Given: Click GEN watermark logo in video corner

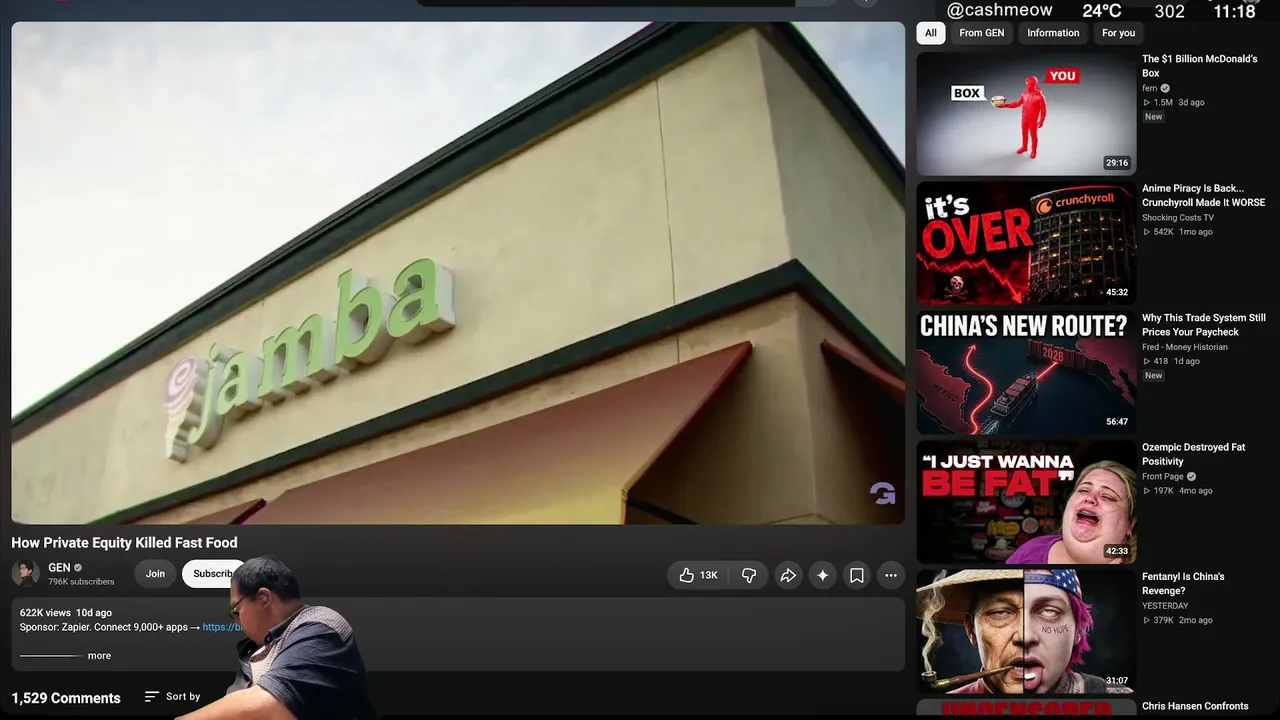Looking at the screenshot, I should [882, 493].
